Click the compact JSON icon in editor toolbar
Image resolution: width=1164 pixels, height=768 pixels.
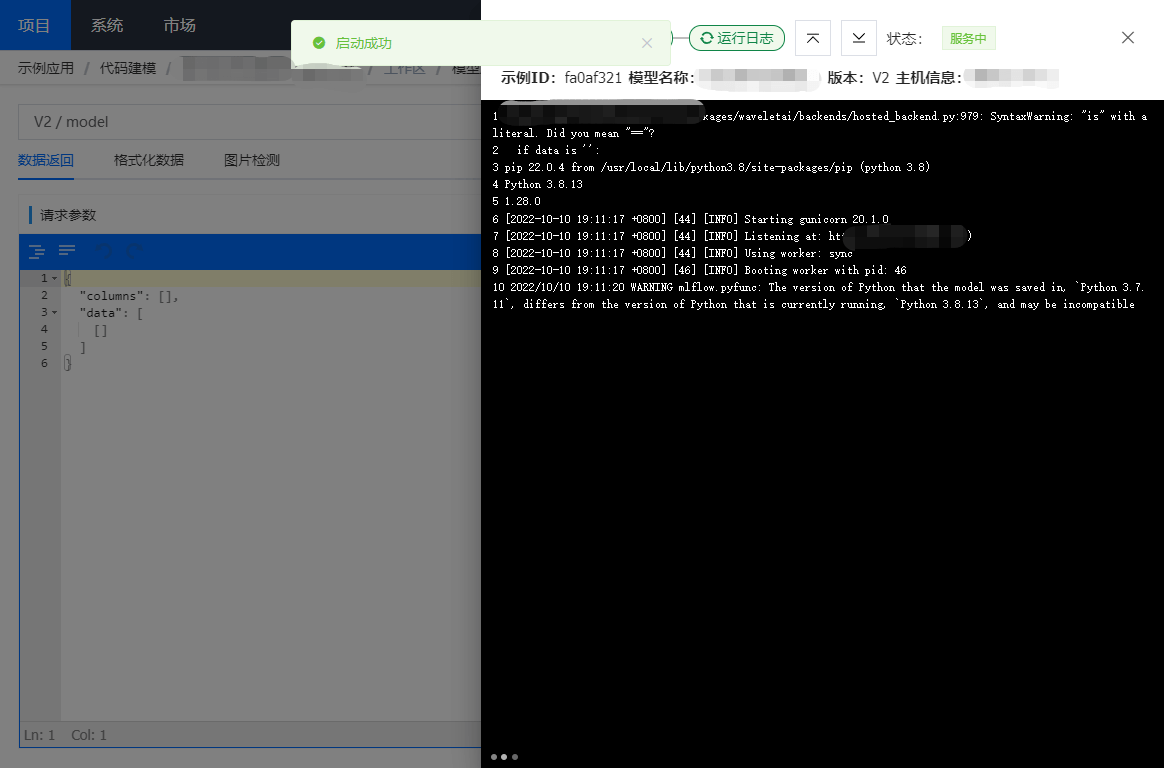tap(67, 252)
